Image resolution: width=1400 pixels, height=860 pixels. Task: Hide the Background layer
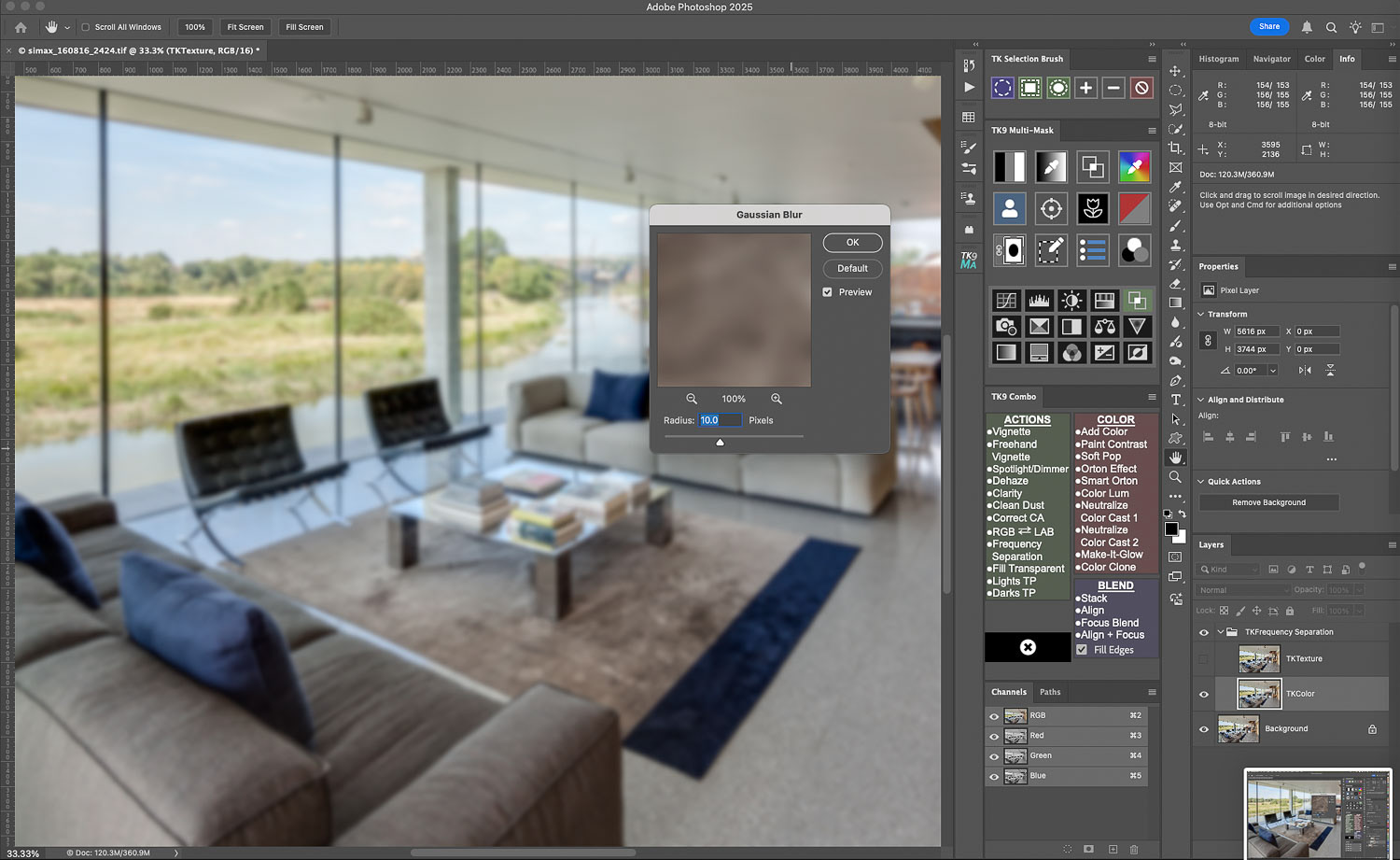(1203, 729)
